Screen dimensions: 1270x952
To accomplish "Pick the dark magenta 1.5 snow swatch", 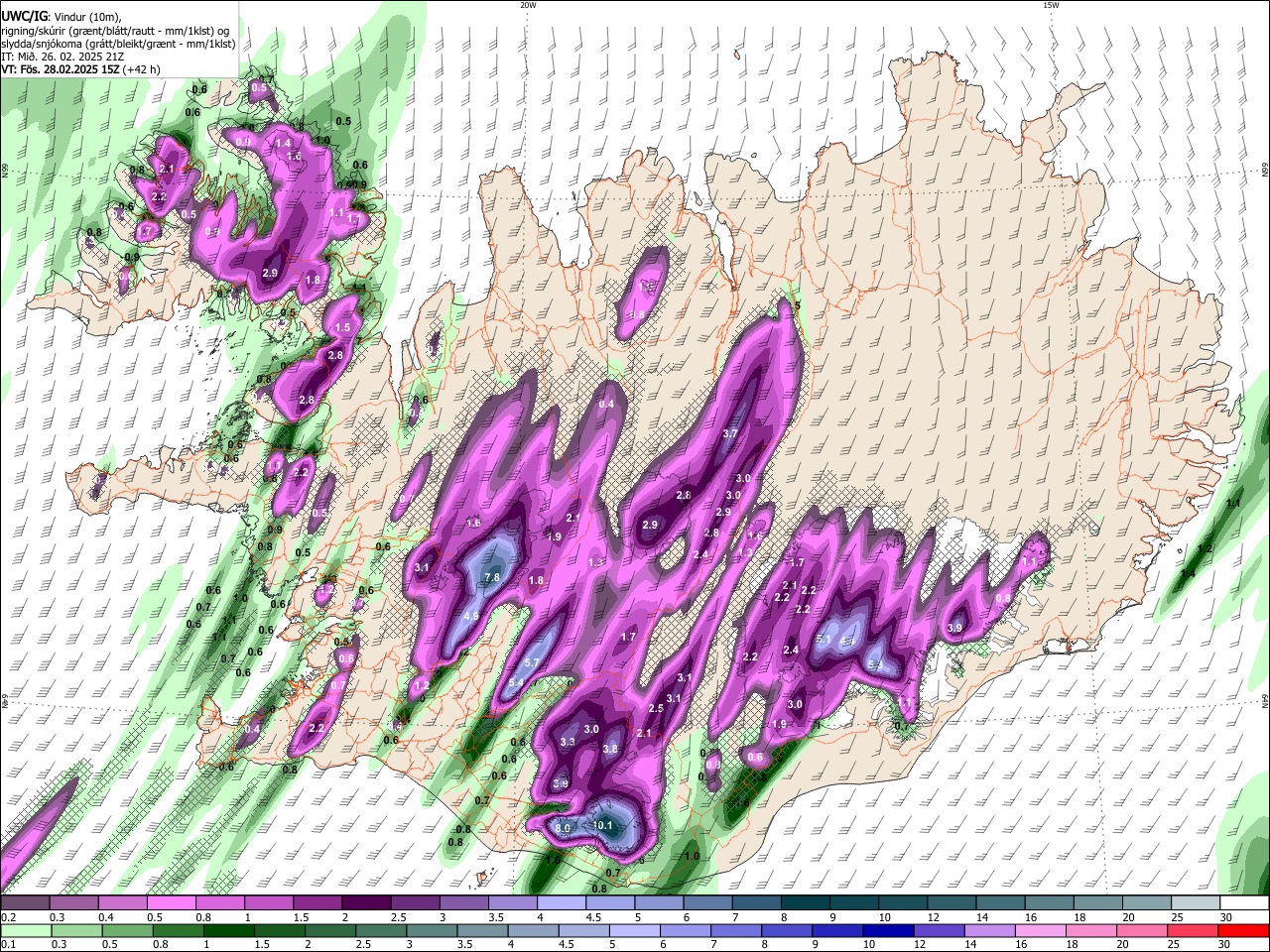I will 317,902.
